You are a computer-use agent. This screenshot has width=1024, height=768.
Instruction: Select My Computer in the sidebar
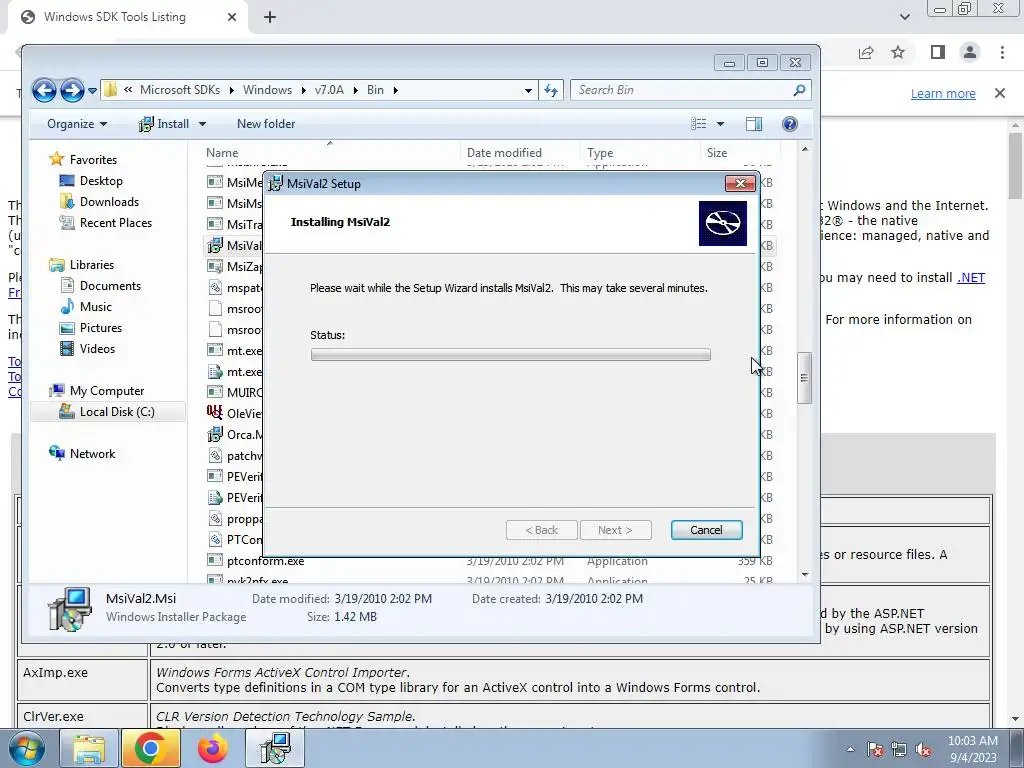point(106,391)
